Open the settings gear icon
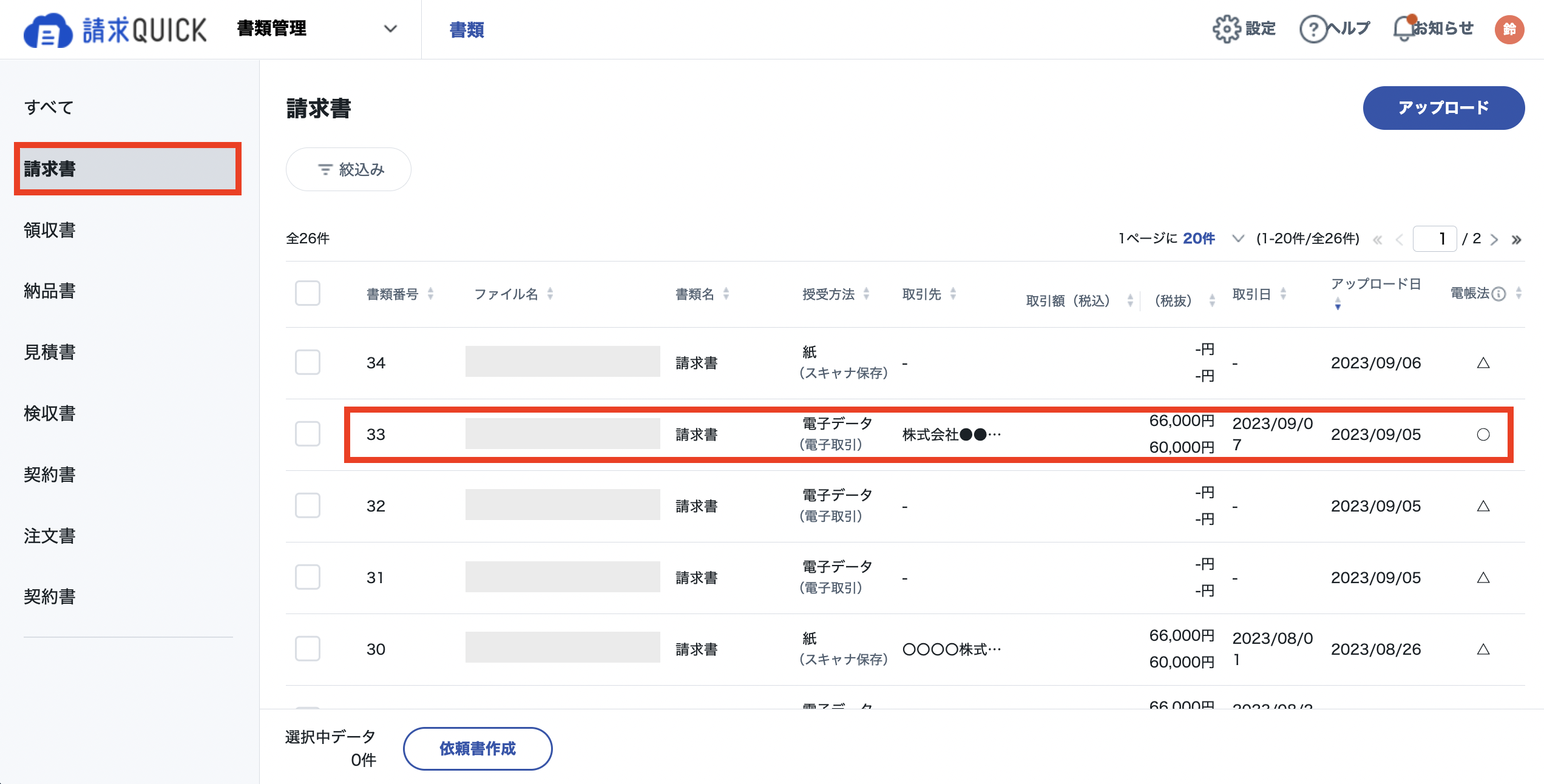This screenshot has height=784, width=1544. 1227,29
